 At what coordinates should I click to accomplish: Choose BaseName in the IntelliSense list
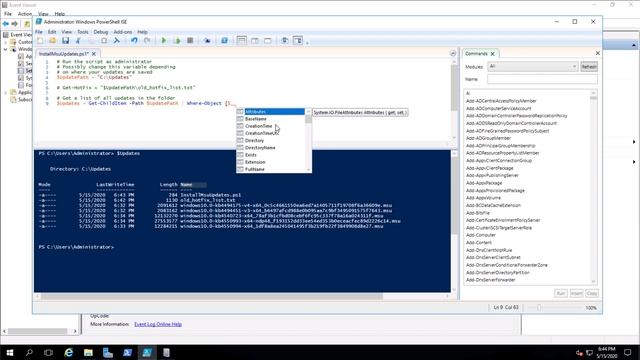pyautogui.click(x=271, y=119)
